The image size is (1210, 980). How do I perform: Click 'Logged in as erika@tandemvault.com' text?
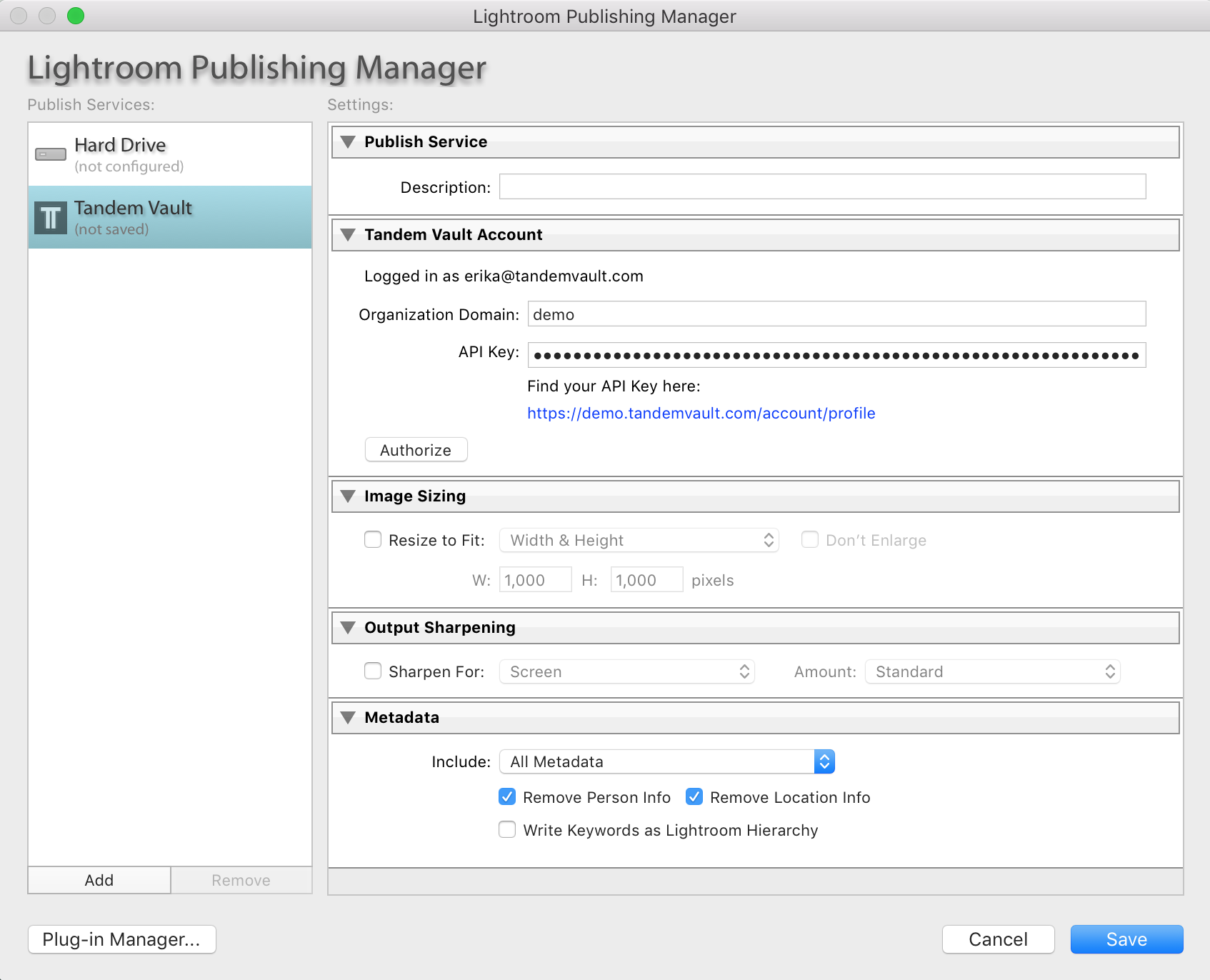[504, 276]
